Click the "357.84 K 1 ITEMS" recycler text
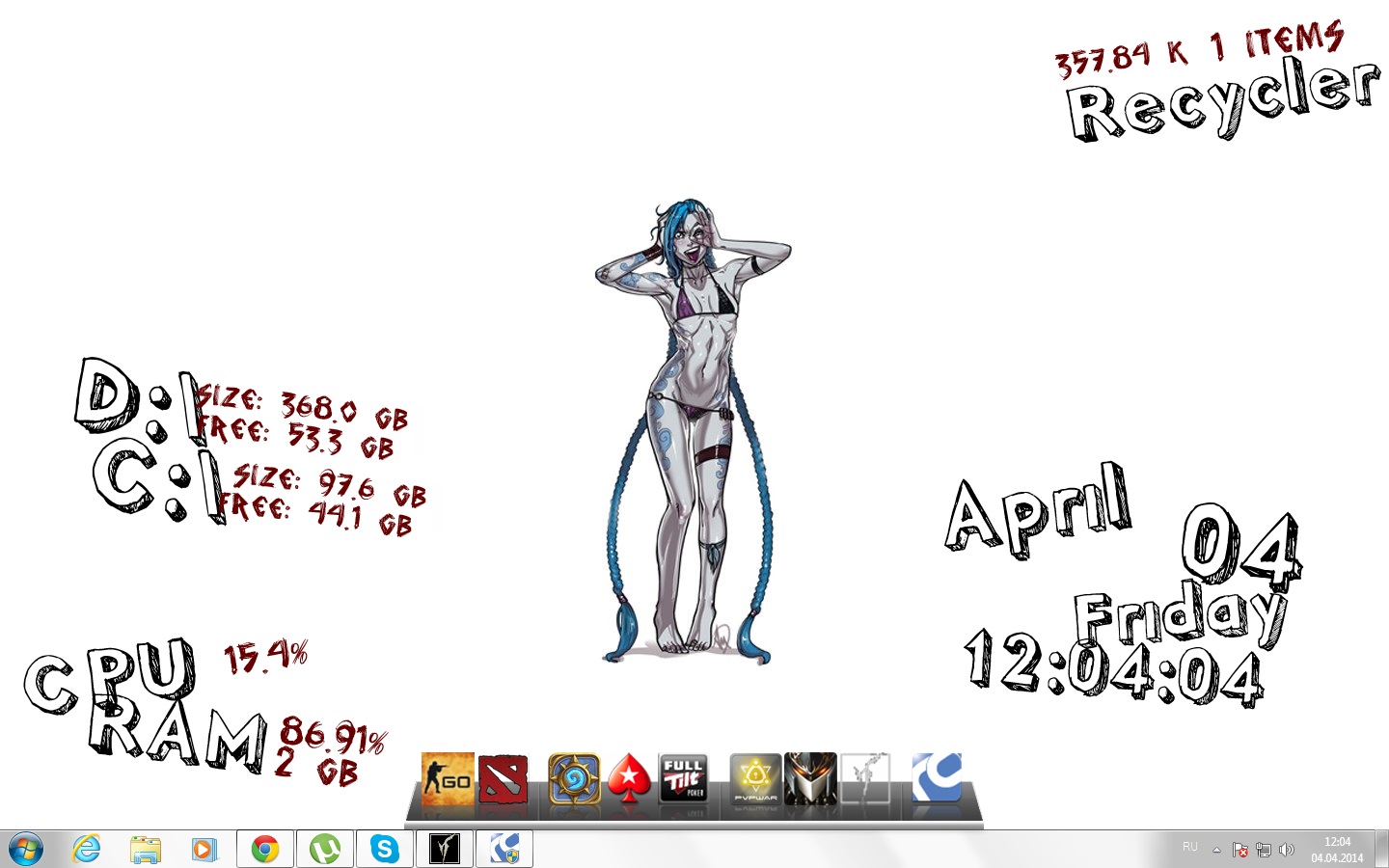The height and width of the screenshot is (868, 1389). (1199, 49)
